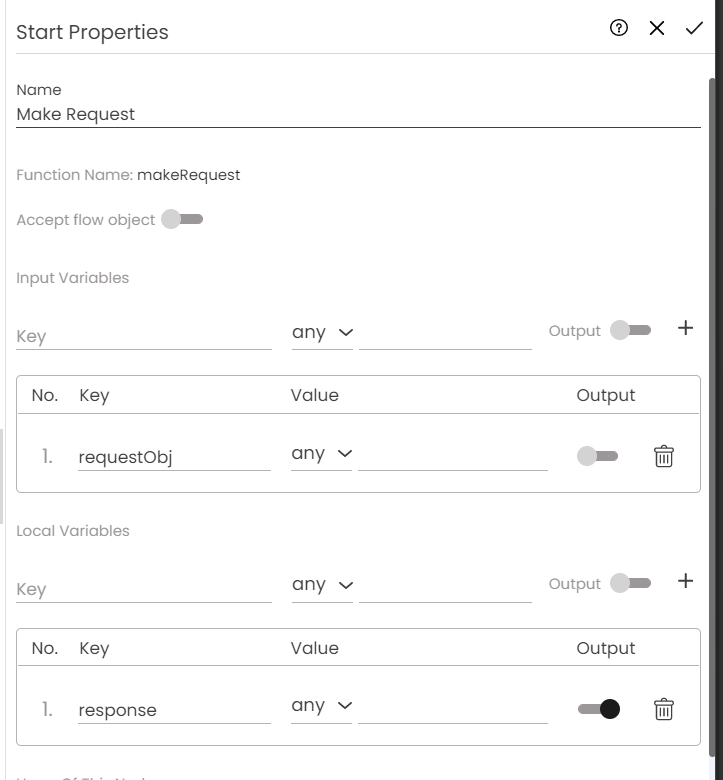Close the Start Properties panel

click(657, 28)
